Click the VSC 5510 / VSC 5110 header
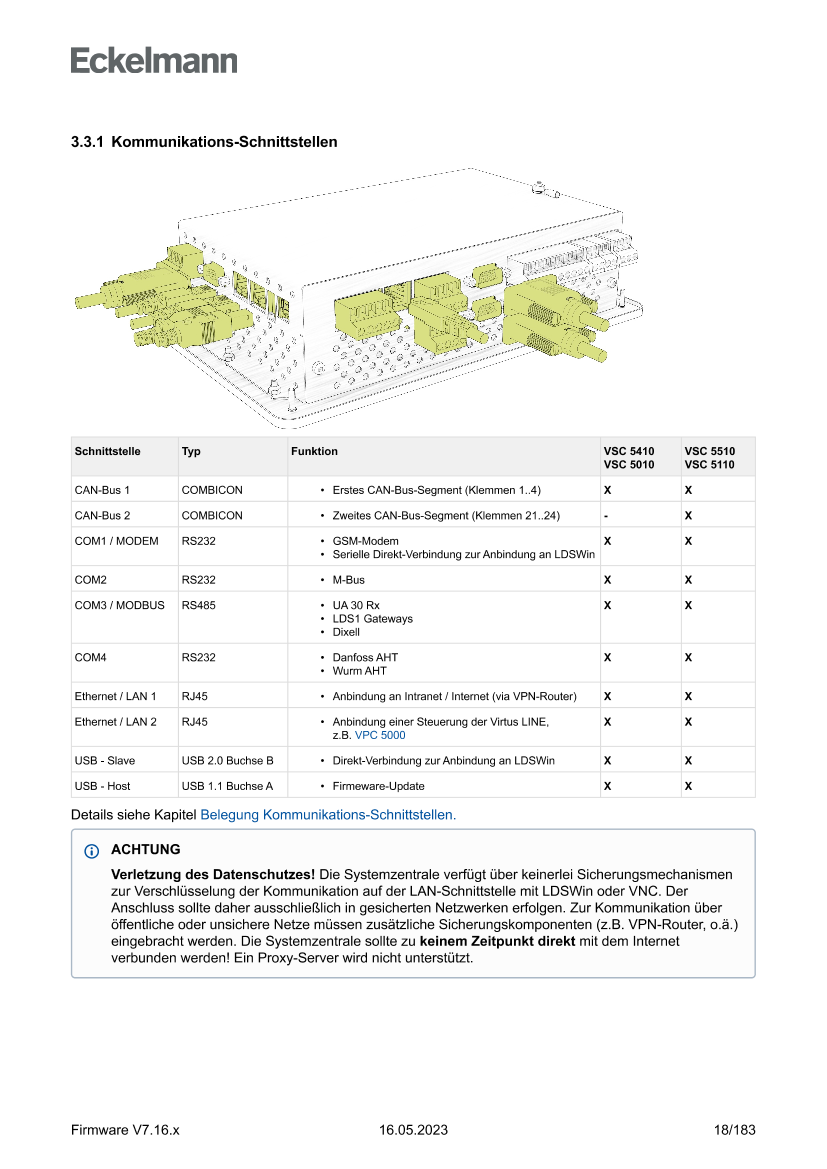827x1169 pixels. [x=710, y=458]
